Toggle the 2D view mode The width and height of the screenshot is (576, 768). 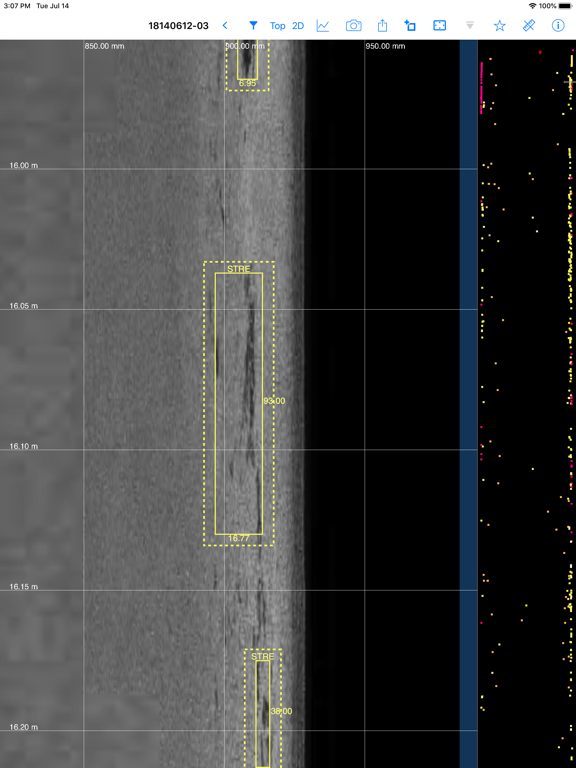[298, 25]
